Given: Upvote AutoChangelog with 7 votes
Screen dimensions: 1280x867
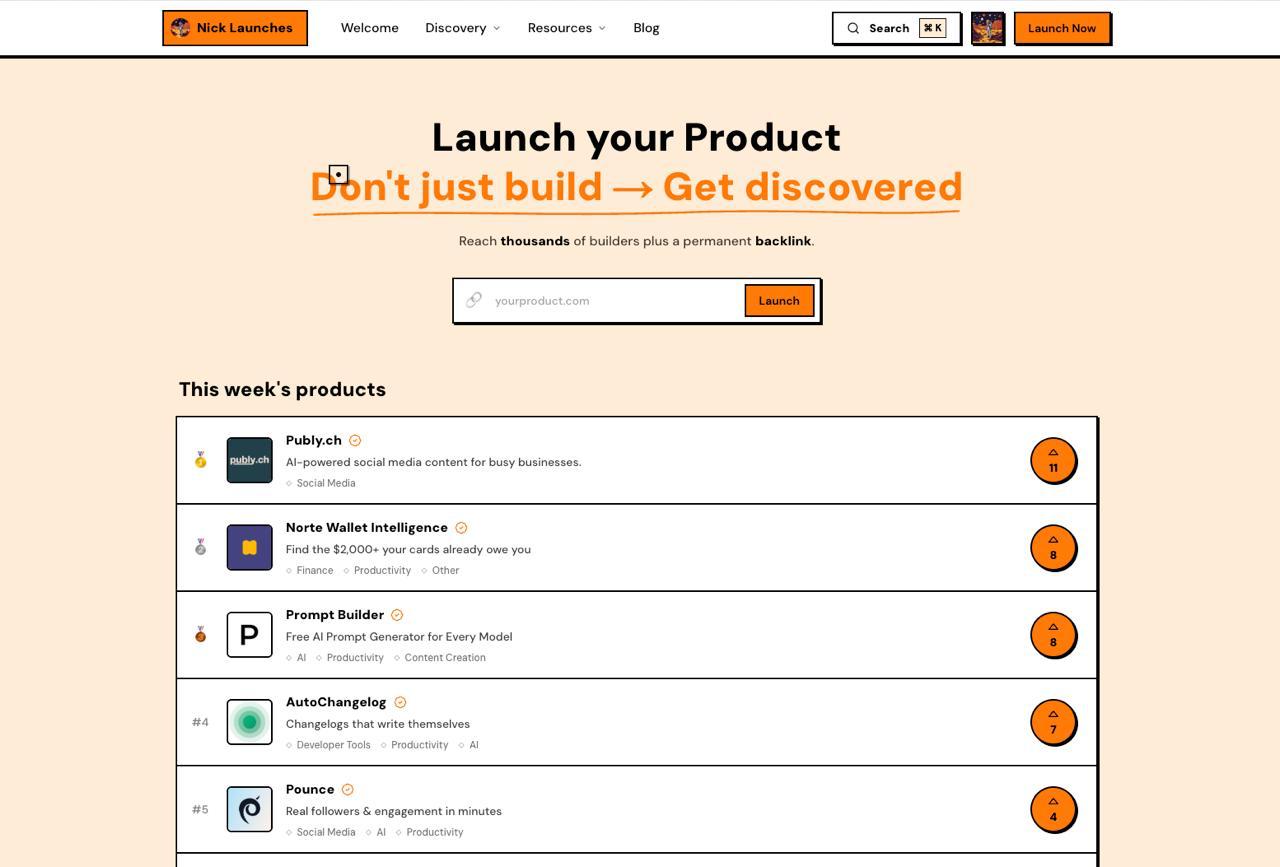Looking at the screenshot, I should click(1053, 722).
